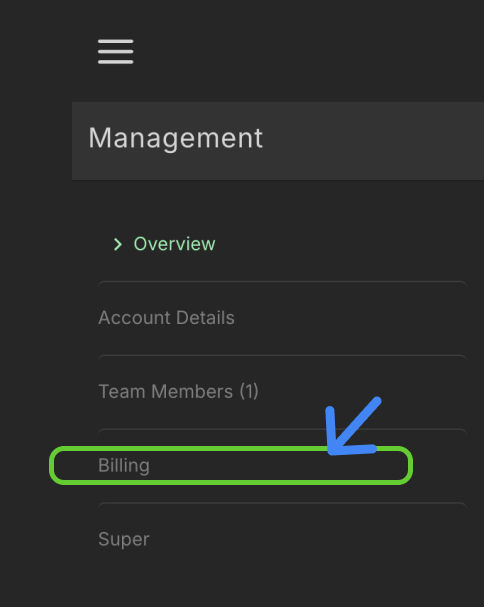Click the Management title text
Screen dimensions: 484x607
click(x=176, y=139)
